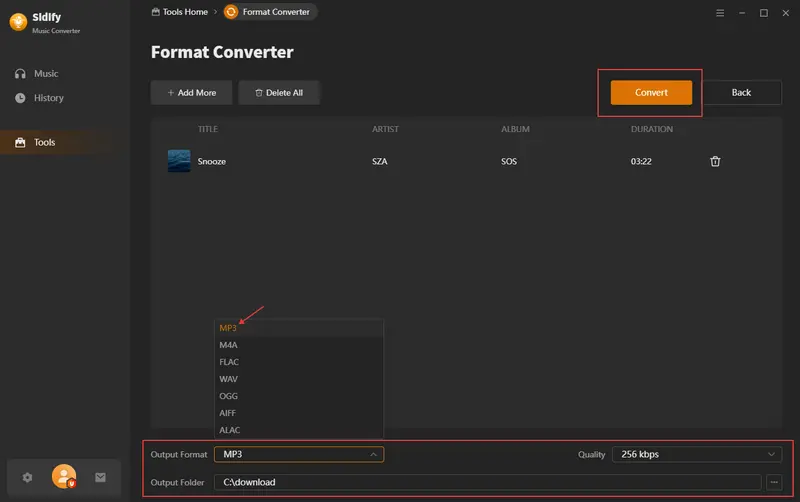Click the SZA artist cell
Image resolution: width=800 pixels, height=502 pixels.
pos(380,161)
